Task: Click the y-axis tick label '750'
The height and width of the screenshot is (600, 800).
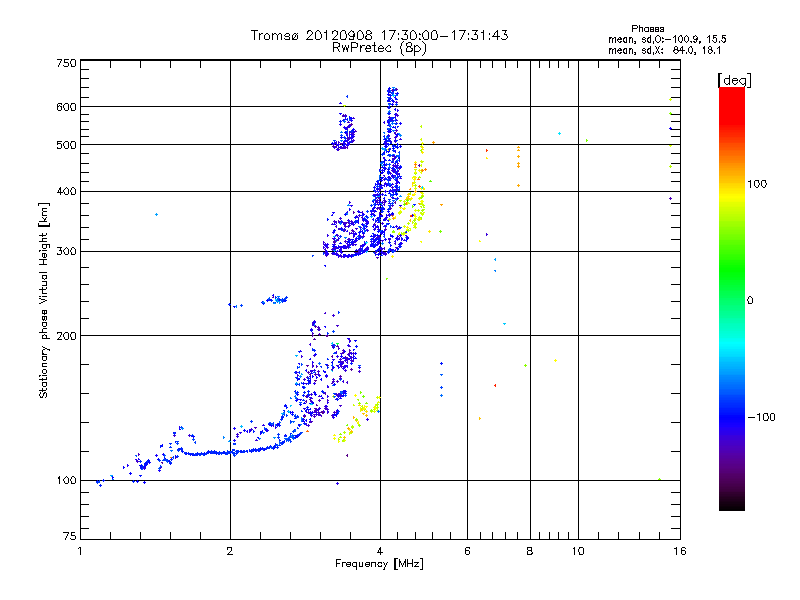Action: pyautogui.click(x=66, y=63)
